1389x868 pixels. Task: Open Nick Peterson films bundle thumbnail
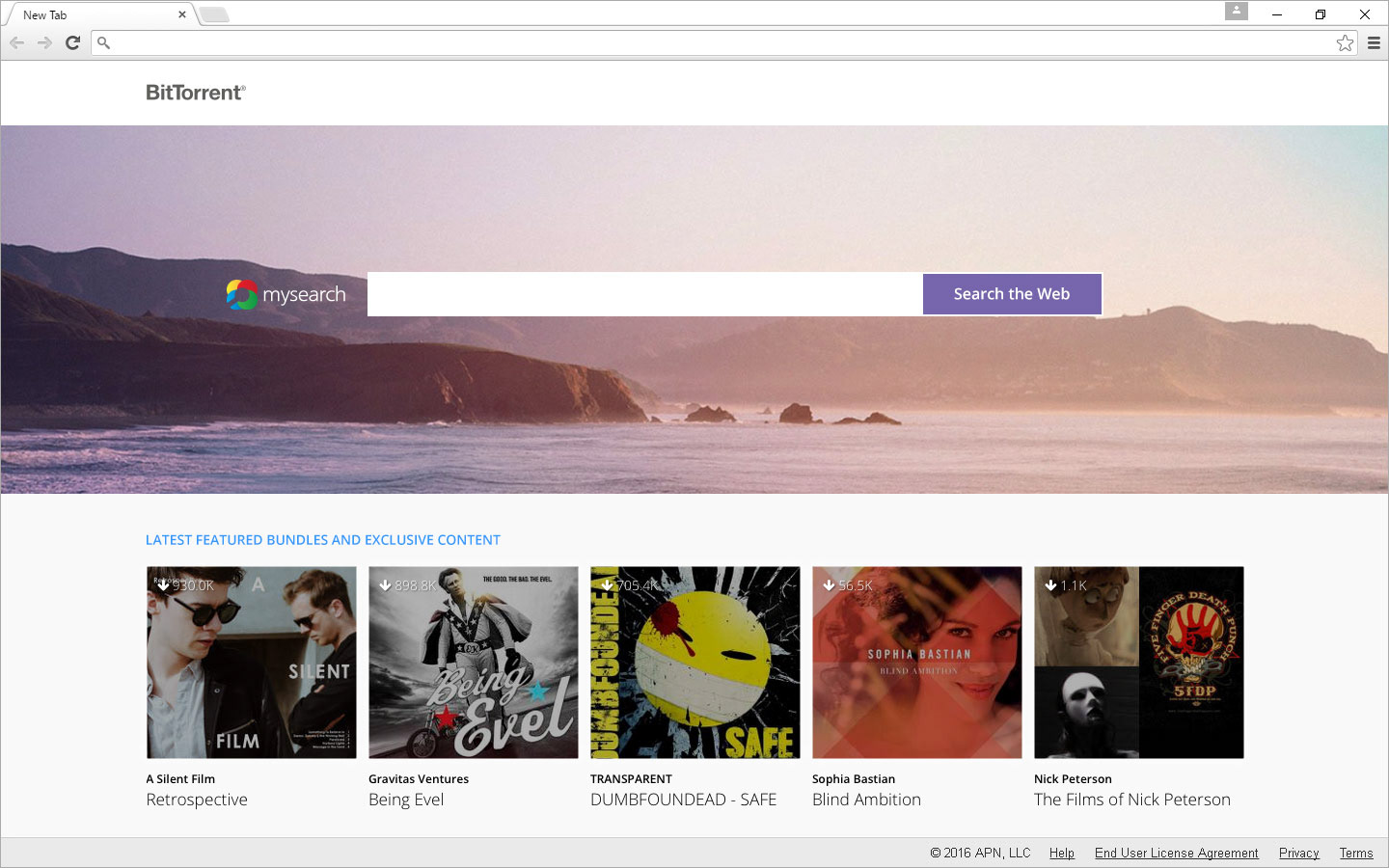1138,662
